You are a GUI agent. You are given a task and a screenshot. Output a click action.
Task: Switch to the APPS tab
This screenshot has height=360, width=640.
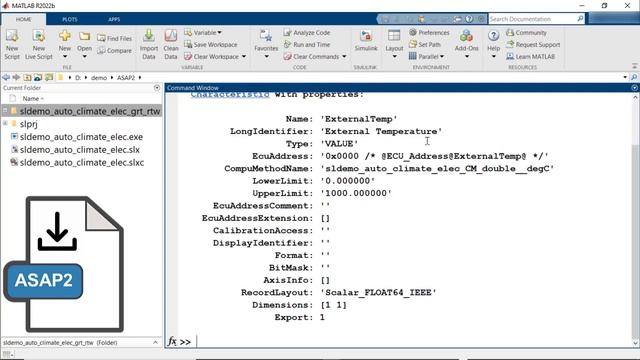[114, 19]
